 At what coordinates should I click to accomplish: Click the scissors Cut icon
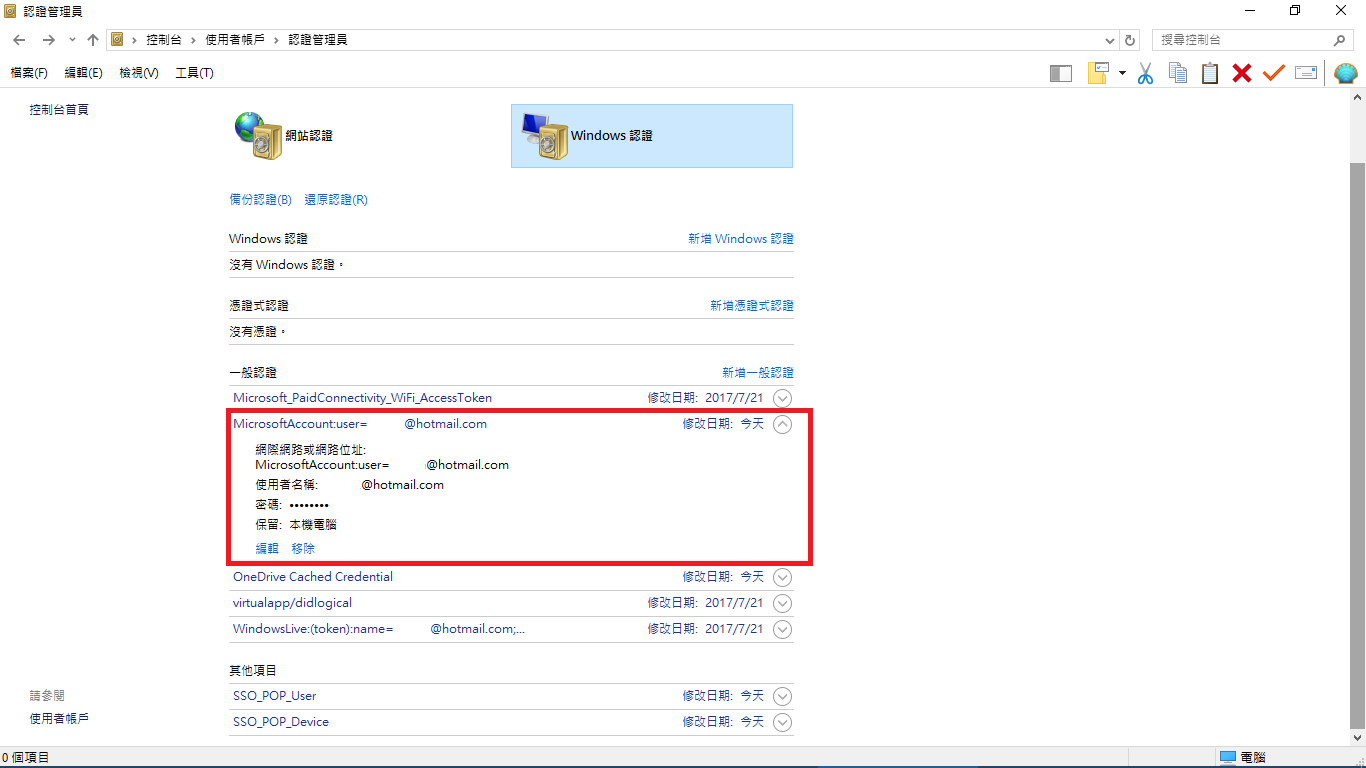tap(1146, 73)
